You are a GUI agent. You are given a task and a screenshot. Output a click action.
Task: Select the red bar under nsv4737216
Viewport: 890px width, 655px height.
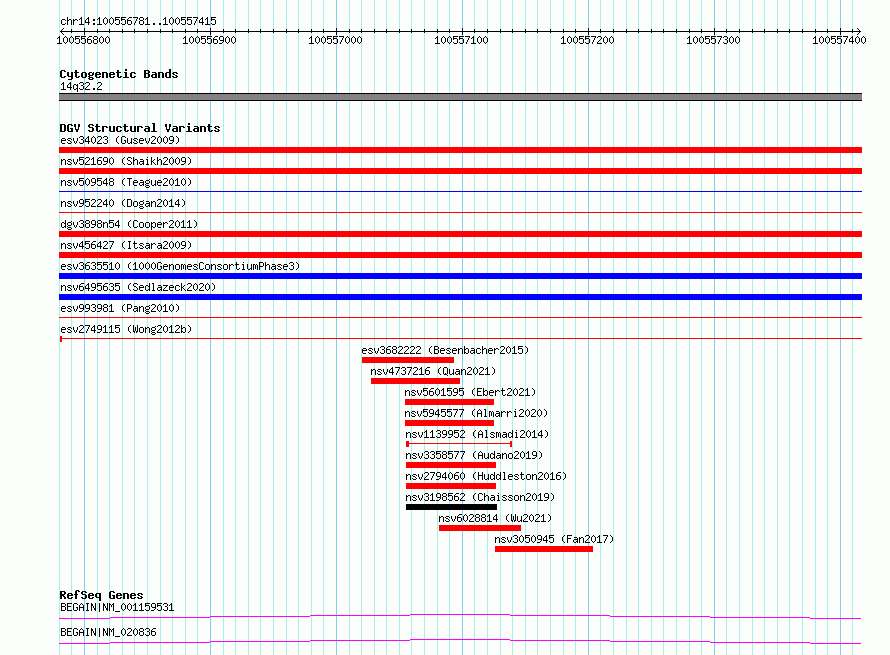(x=415, y=381)
